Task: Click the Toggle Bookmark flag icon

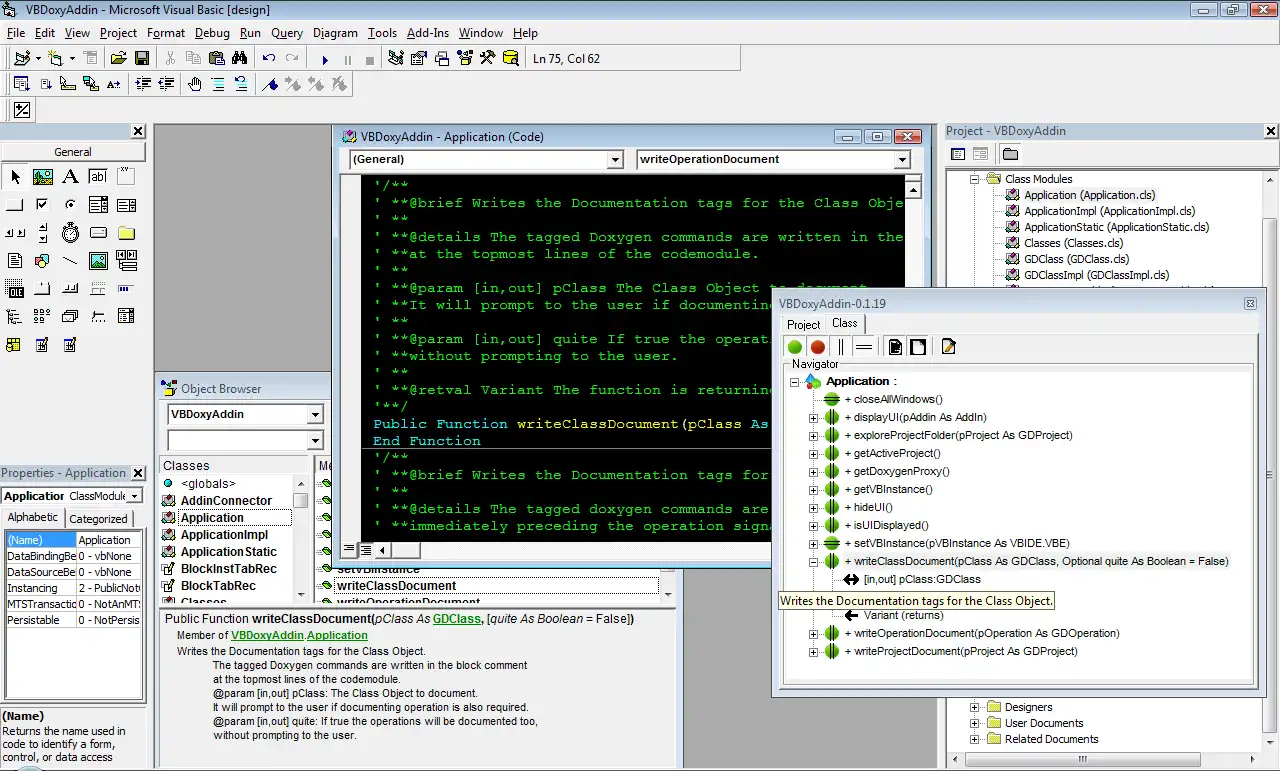Action: click(x=270, y=84)
